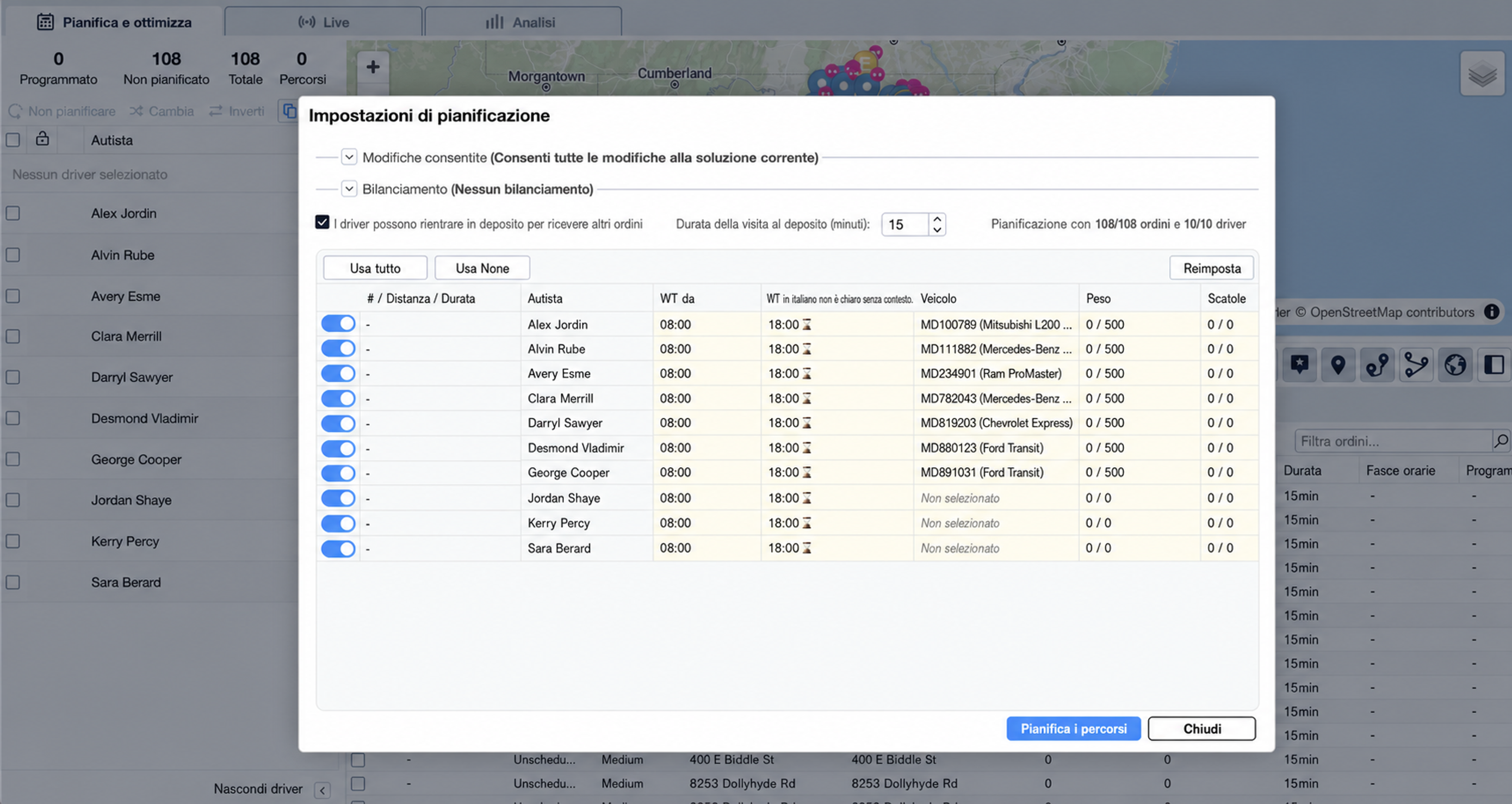Click the globe map tool icon
Image resolution: width=1512 pixels, height=804 pixels.
pos(1455,364)
